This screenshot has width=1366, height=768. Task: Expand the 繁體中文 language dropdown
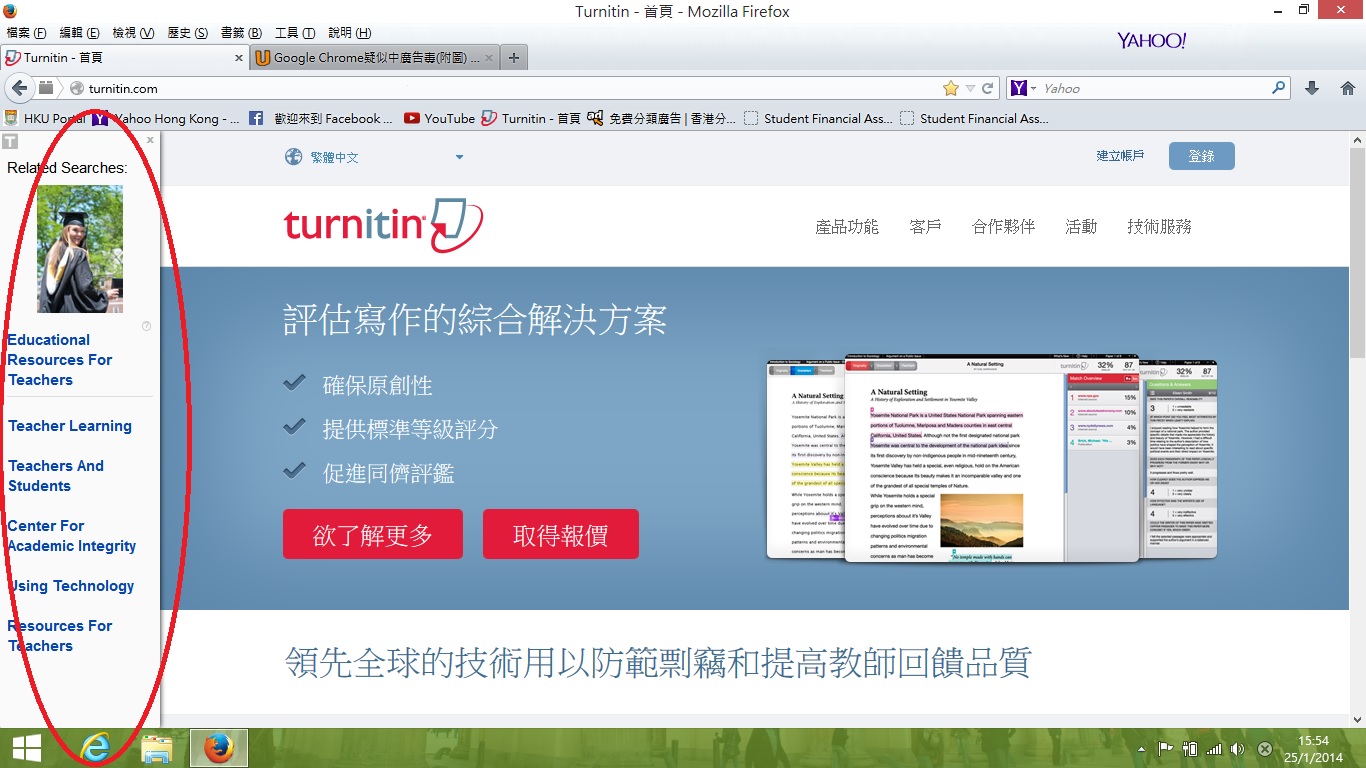tap(460, 157)
